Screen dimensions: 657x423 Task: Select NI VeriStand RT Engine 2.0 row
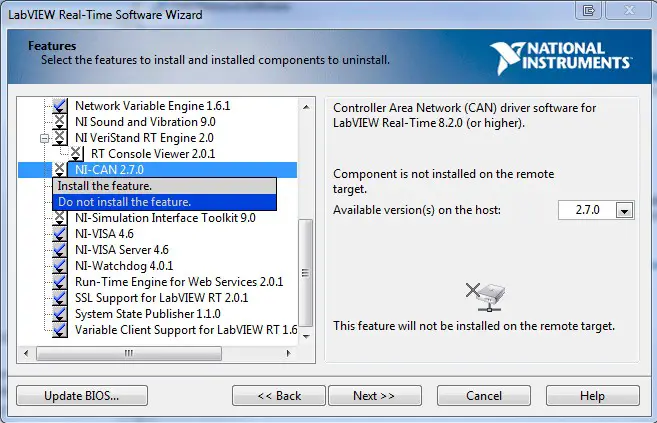coord(144,138)
